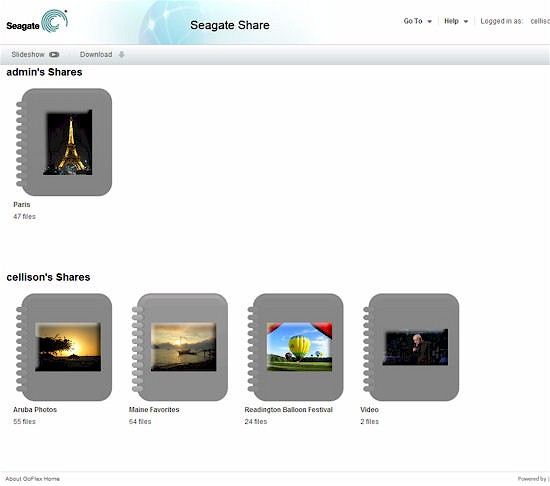Click the Maine Favorites label
Image resolution: width=550 pixels, height=486 pixels.
[x=154, y=410]
